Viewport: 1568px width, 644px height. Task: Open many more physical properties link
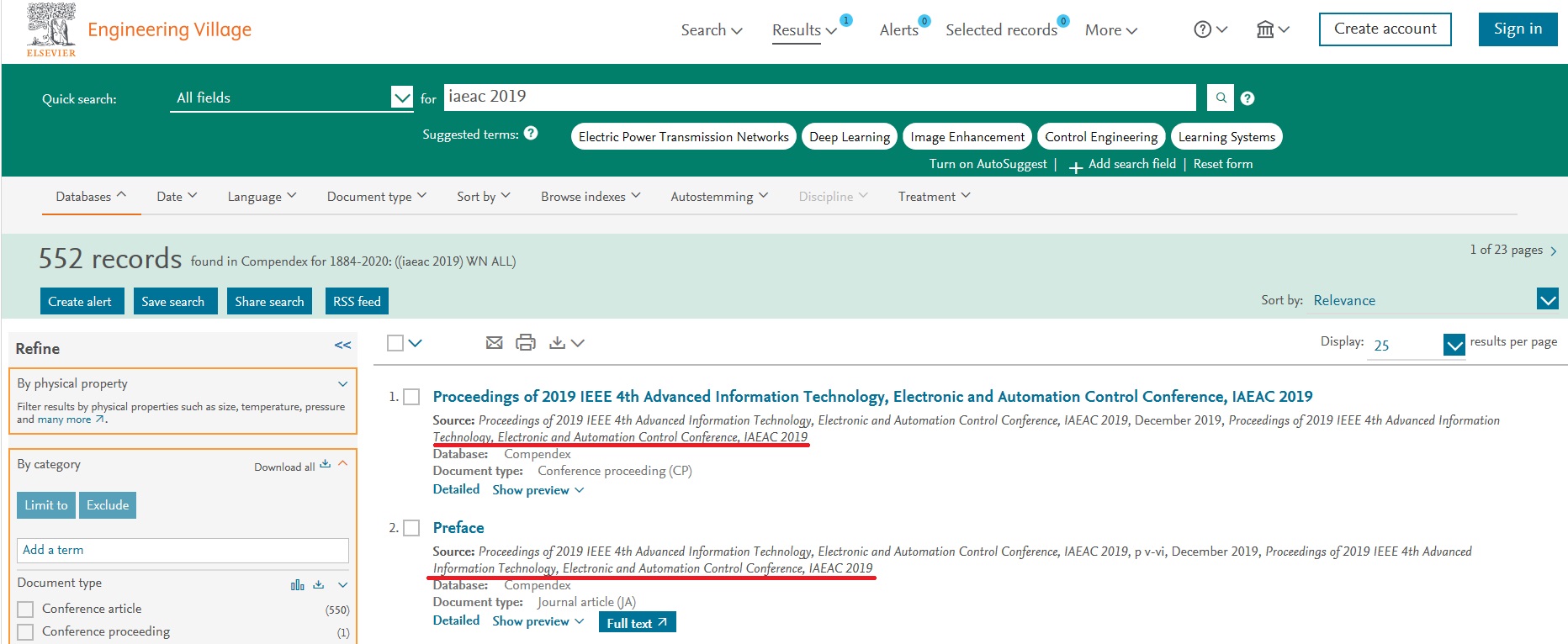point(71,420)
